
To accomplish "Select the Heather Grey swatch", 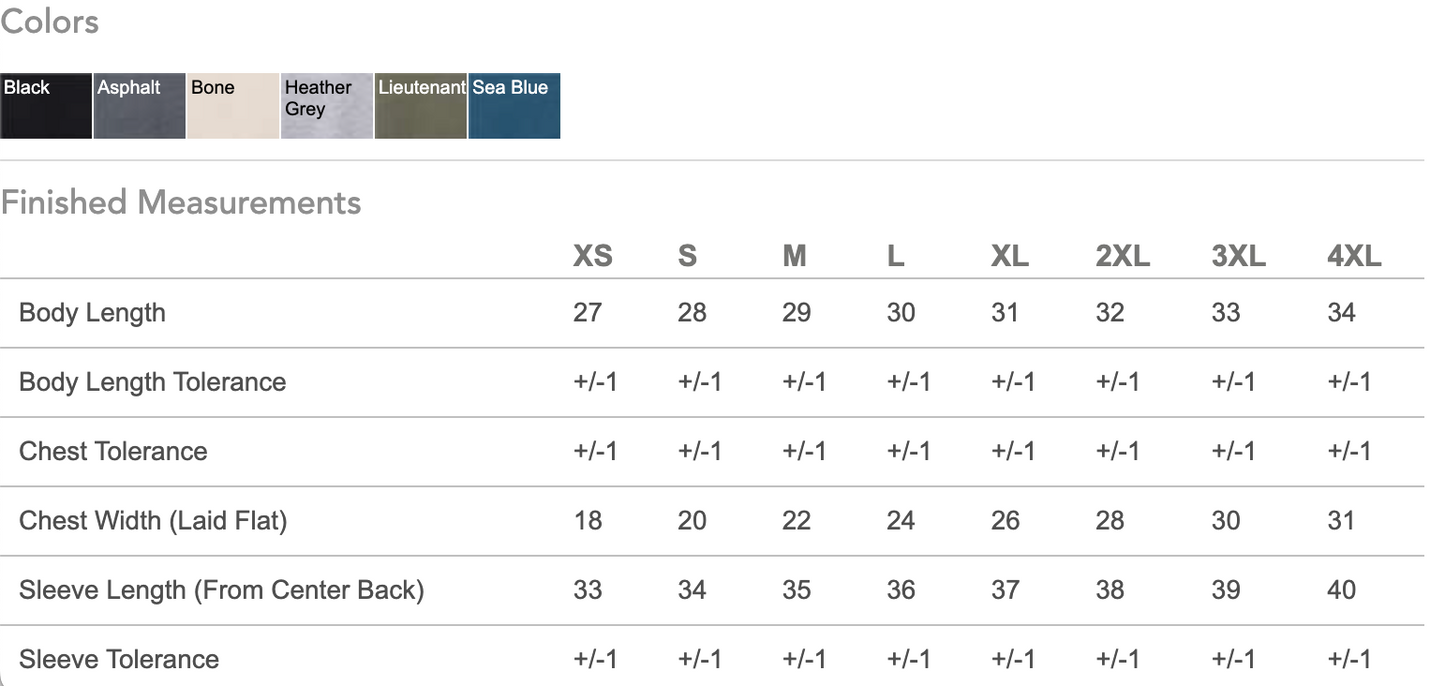I will pos(327,105).
